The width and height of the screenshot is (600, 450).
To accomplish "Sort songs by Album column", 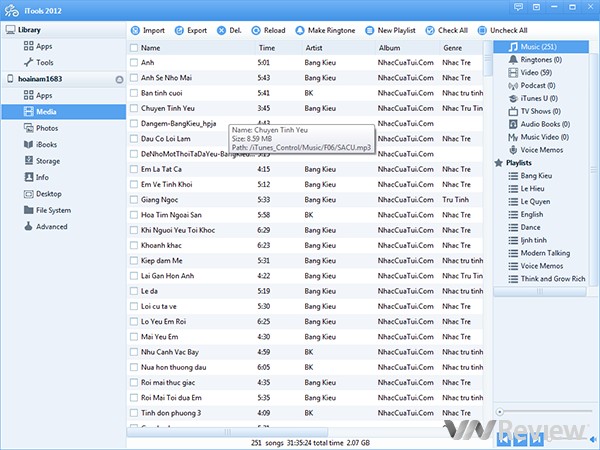I will click(390, 48).
